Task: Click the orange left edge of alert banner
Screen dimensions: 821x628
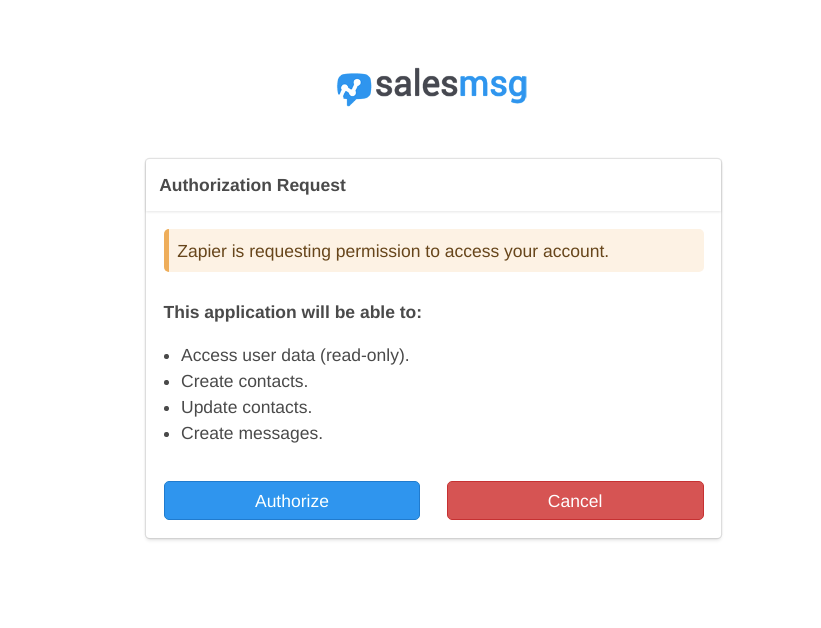Action: (166, 251)
